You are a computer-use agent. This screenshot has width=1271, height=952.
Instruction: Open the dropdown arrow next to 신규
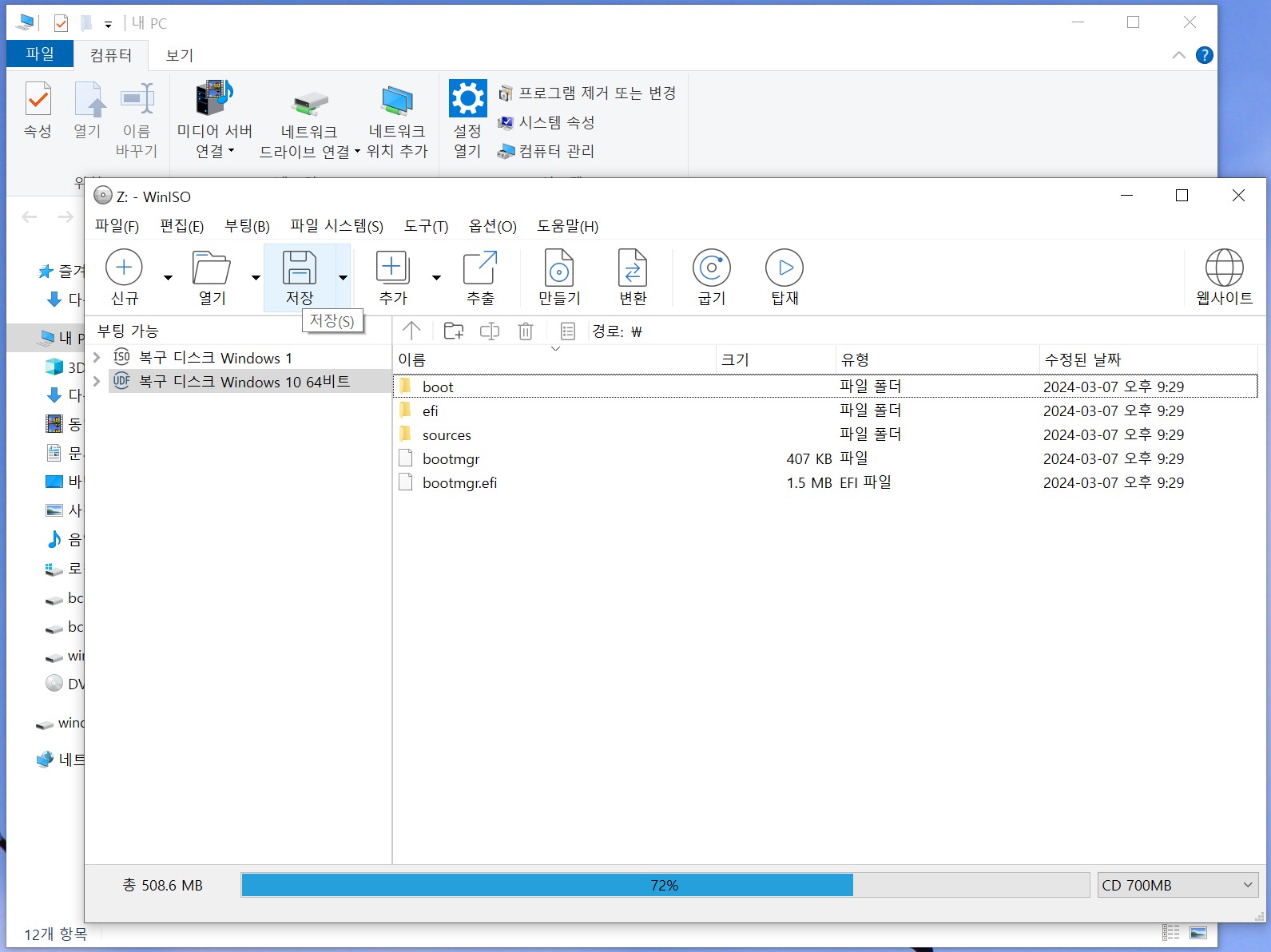tap(168, 278)
